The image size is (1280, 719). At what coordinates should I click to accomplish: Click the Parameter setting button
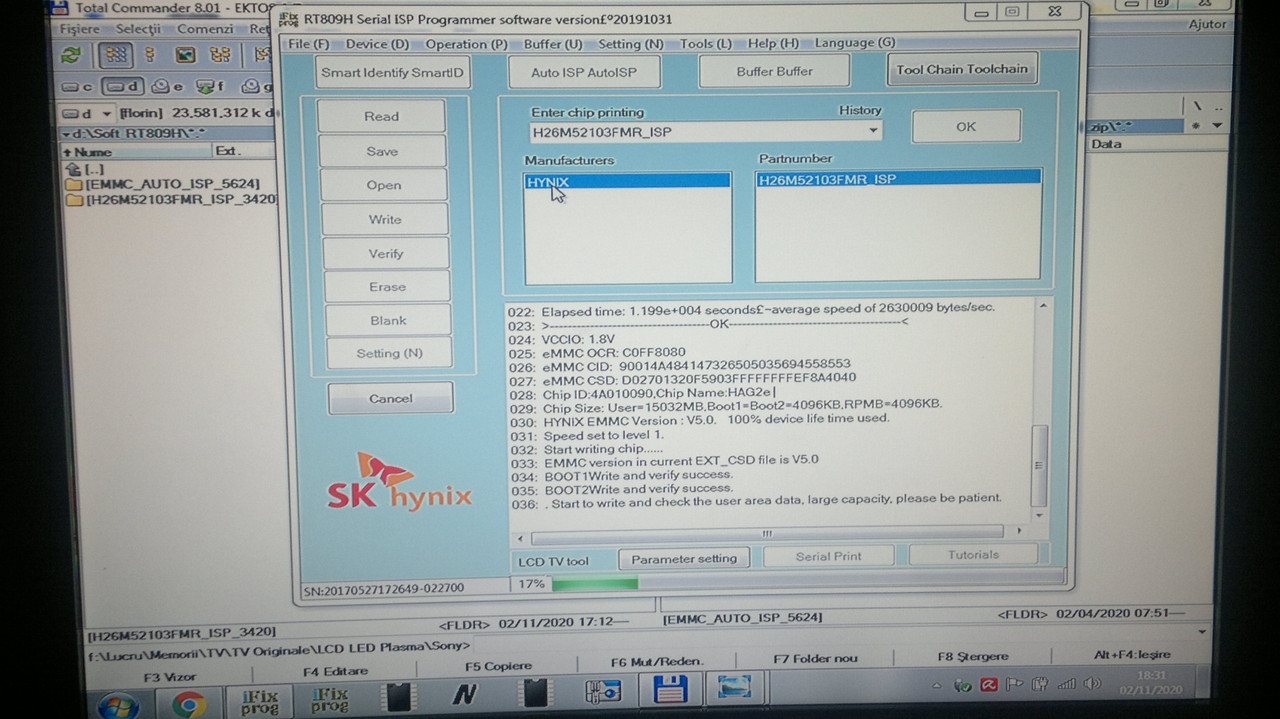pyautogui.click(x=684, y=558)
